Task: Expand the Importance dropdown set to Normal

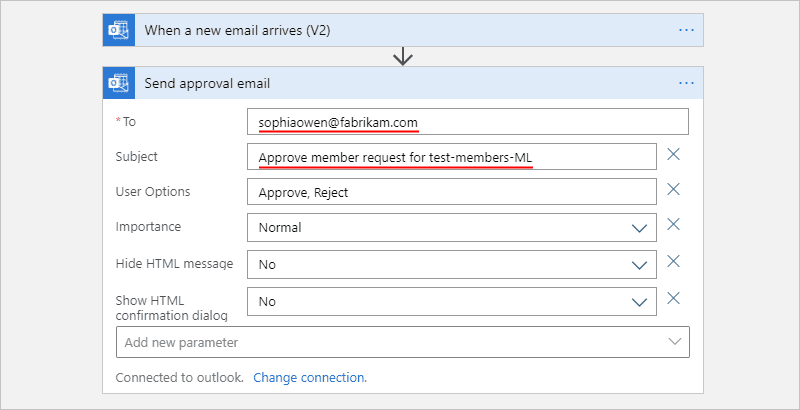Action: click(452, 227)
